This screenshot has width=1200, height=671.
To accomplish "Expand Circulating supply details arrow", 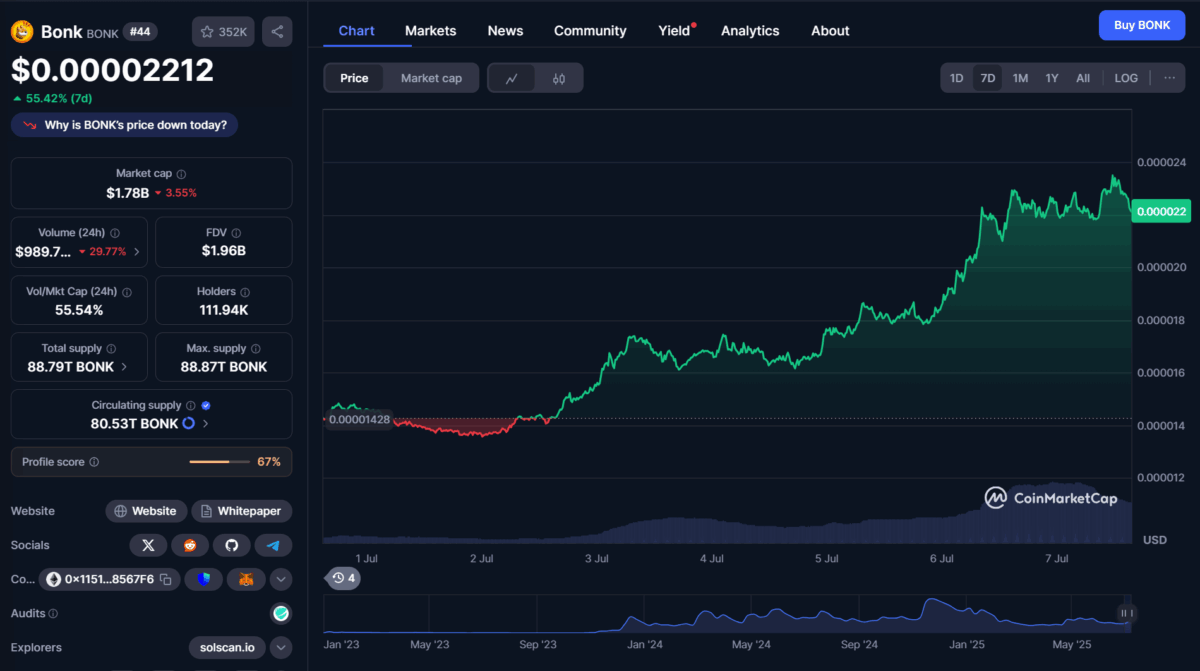I will [x=206, y=424].
